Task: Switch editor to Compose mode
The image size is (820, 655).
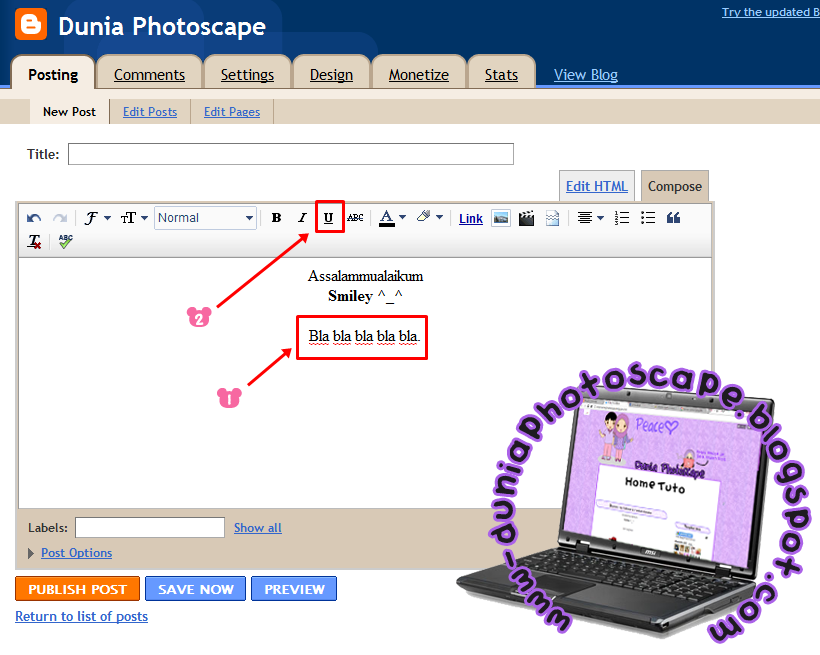Action: (x=675, y=186)
